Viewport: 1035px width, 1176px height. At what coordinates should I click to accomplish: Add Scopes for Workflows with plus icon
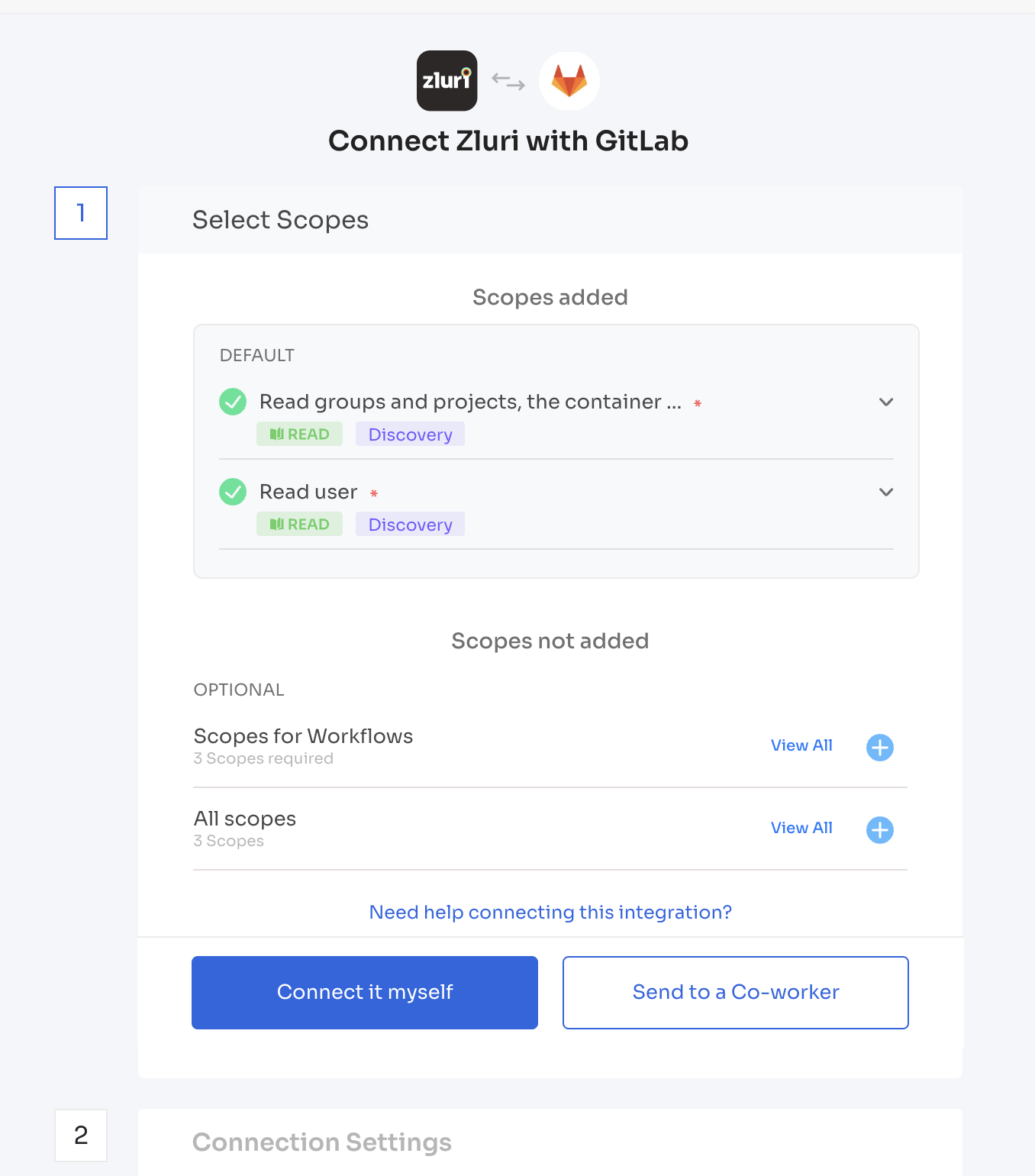pyautogui.click(x=879, y=747)
